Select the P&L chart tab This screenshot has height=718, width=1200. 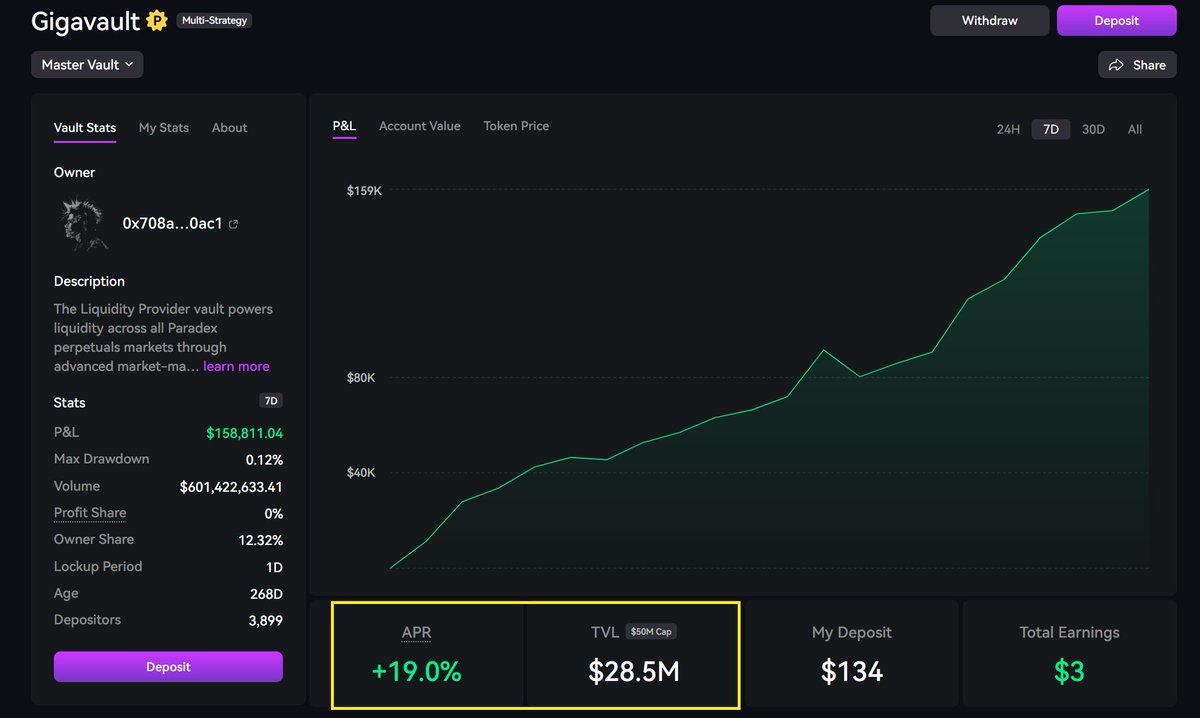[x=344, y=126]
